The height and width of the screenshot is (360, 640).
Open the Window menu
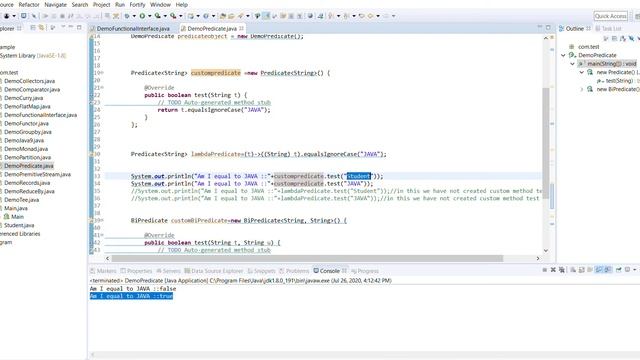coord(160,4)
